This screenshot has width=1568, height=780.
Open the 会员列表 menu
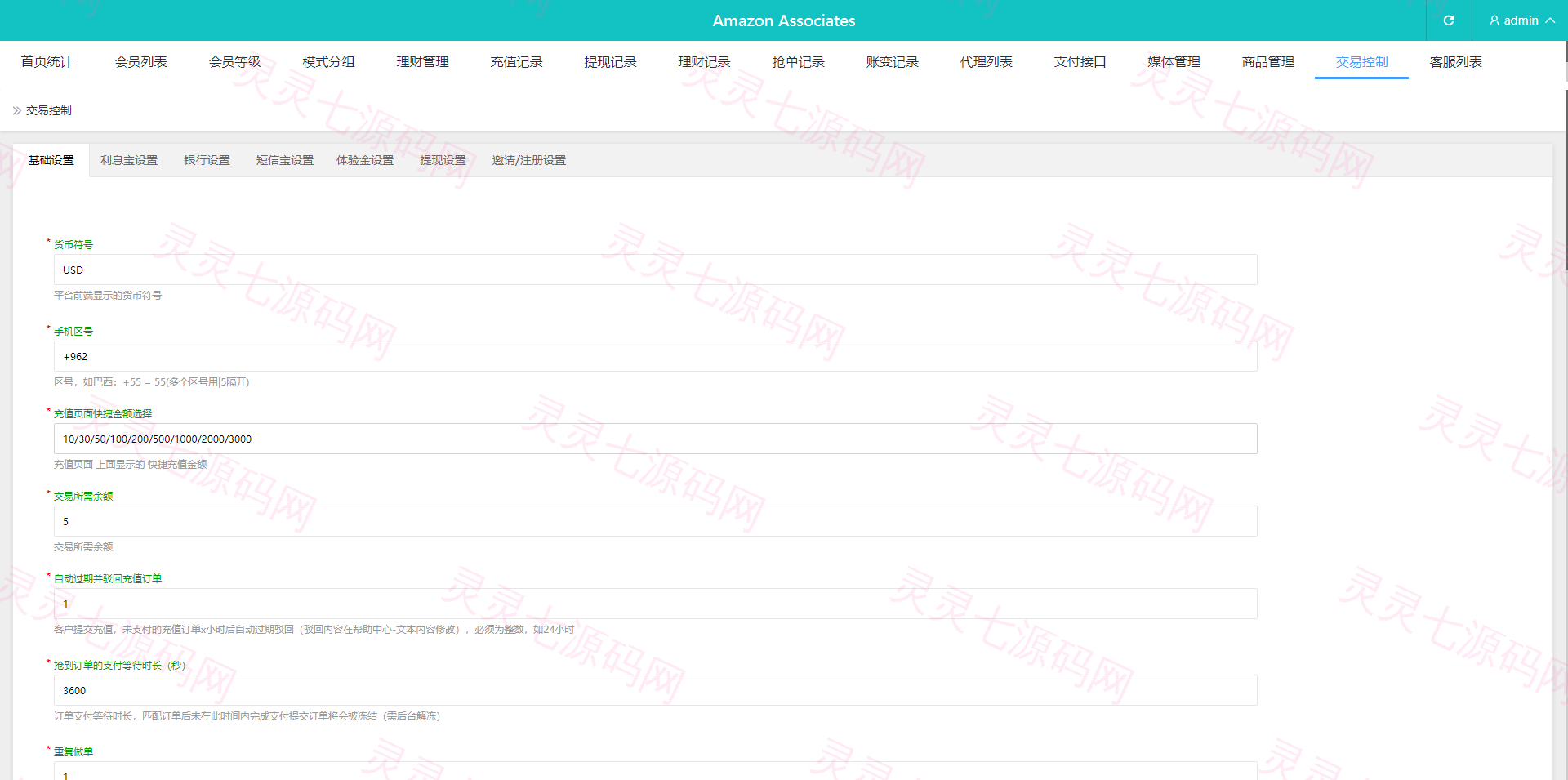(x=140, y=62)
